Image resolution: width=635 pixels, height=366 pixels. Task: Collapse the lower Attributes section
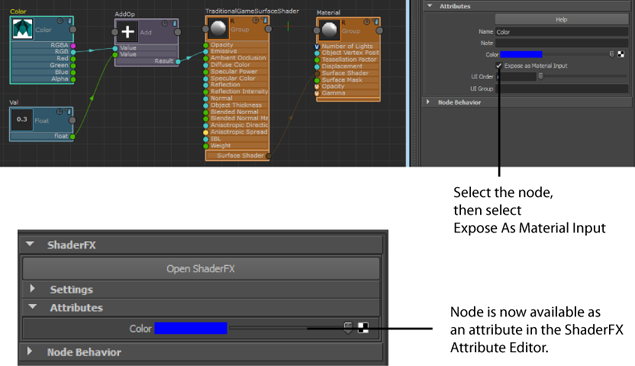point(32,307)
